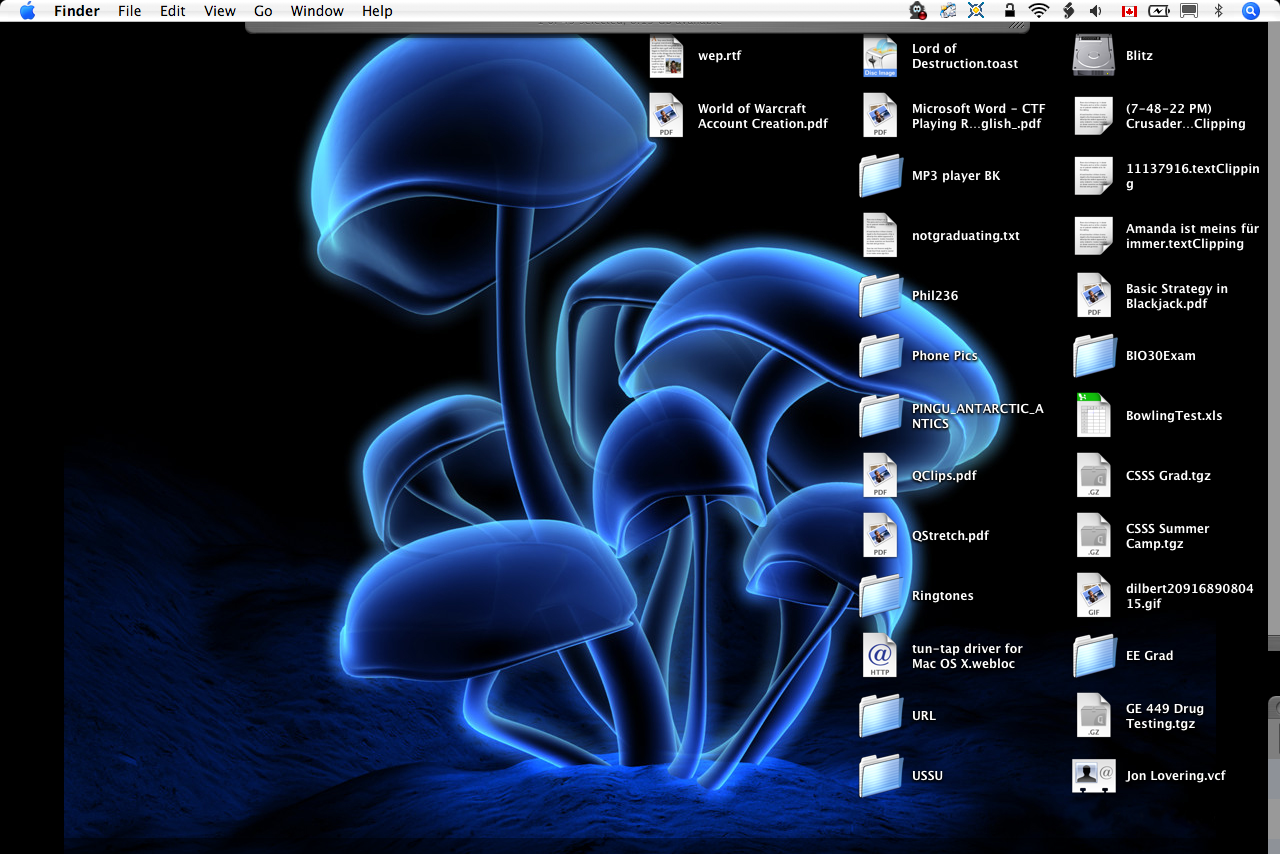Image resolution: width=1280 pixels, height=854 pixels.
Task: Select the USSU folder icon
Action: pos(880,776)
